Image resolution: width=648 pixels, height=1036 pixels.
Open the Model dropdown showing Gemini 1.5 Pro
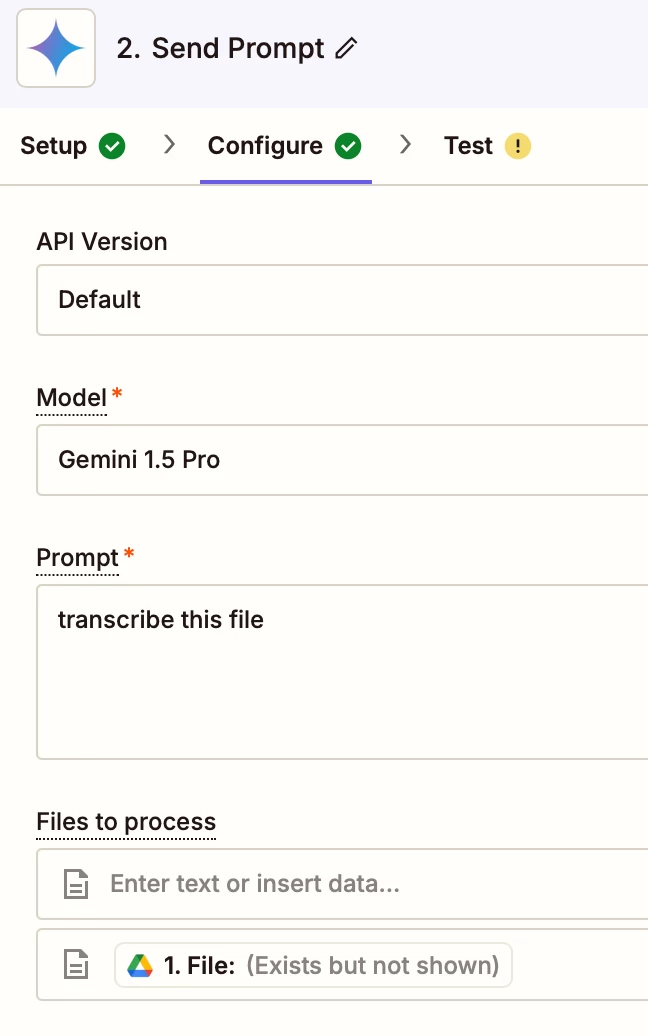(x=342, y=460)
